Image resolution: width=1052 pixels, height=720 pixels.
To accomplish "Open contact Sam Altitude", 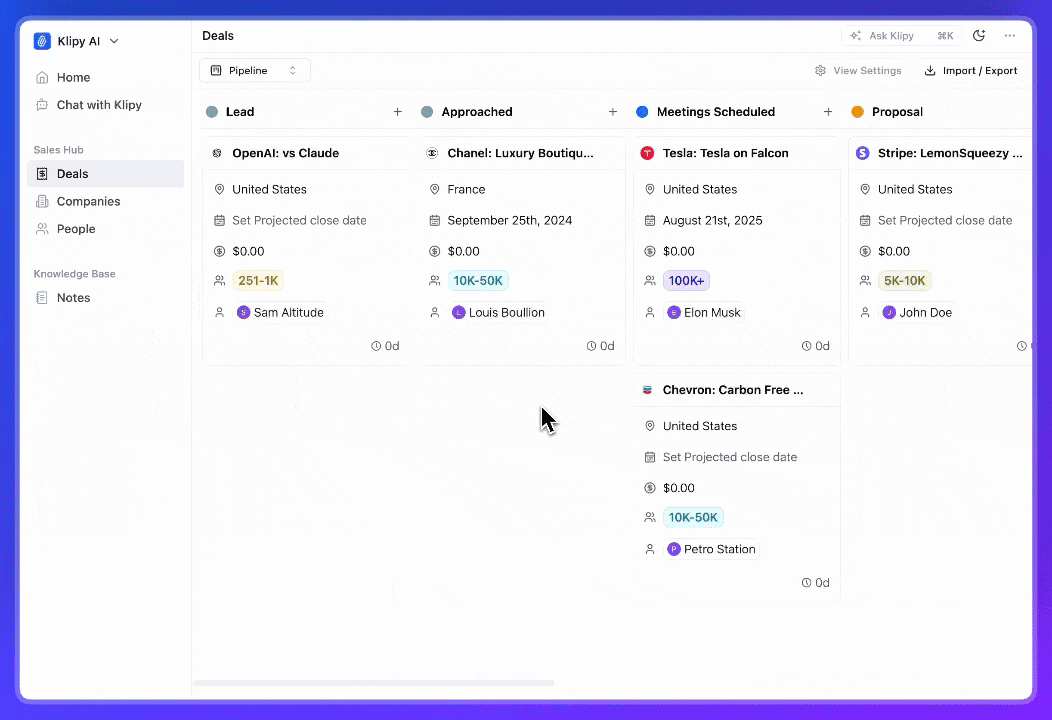I will pyautogui.click(x=280, y=313).
